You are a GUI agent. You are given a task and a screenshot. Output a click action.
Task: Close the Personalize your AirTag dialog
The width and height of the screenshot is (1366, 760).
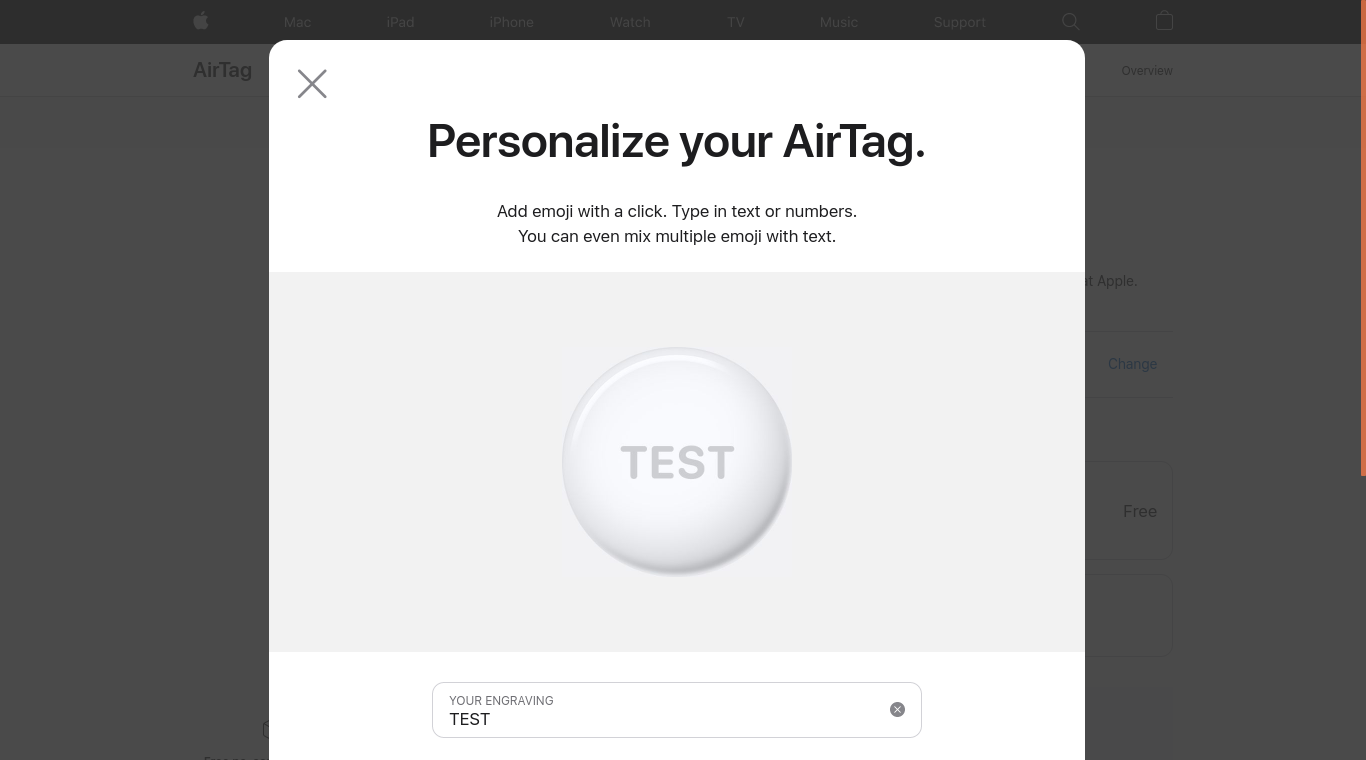pyautogui.click(x=312, y=84)
